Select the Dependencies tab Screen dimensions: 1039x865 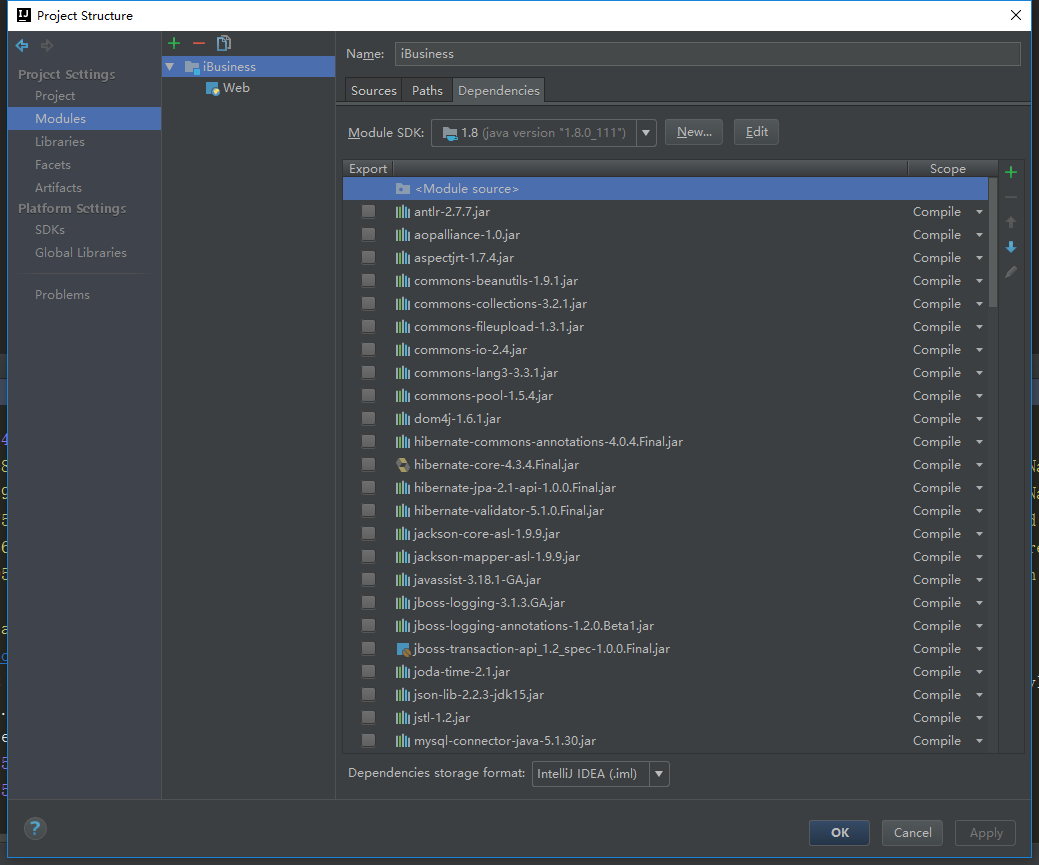pos(499,91)
